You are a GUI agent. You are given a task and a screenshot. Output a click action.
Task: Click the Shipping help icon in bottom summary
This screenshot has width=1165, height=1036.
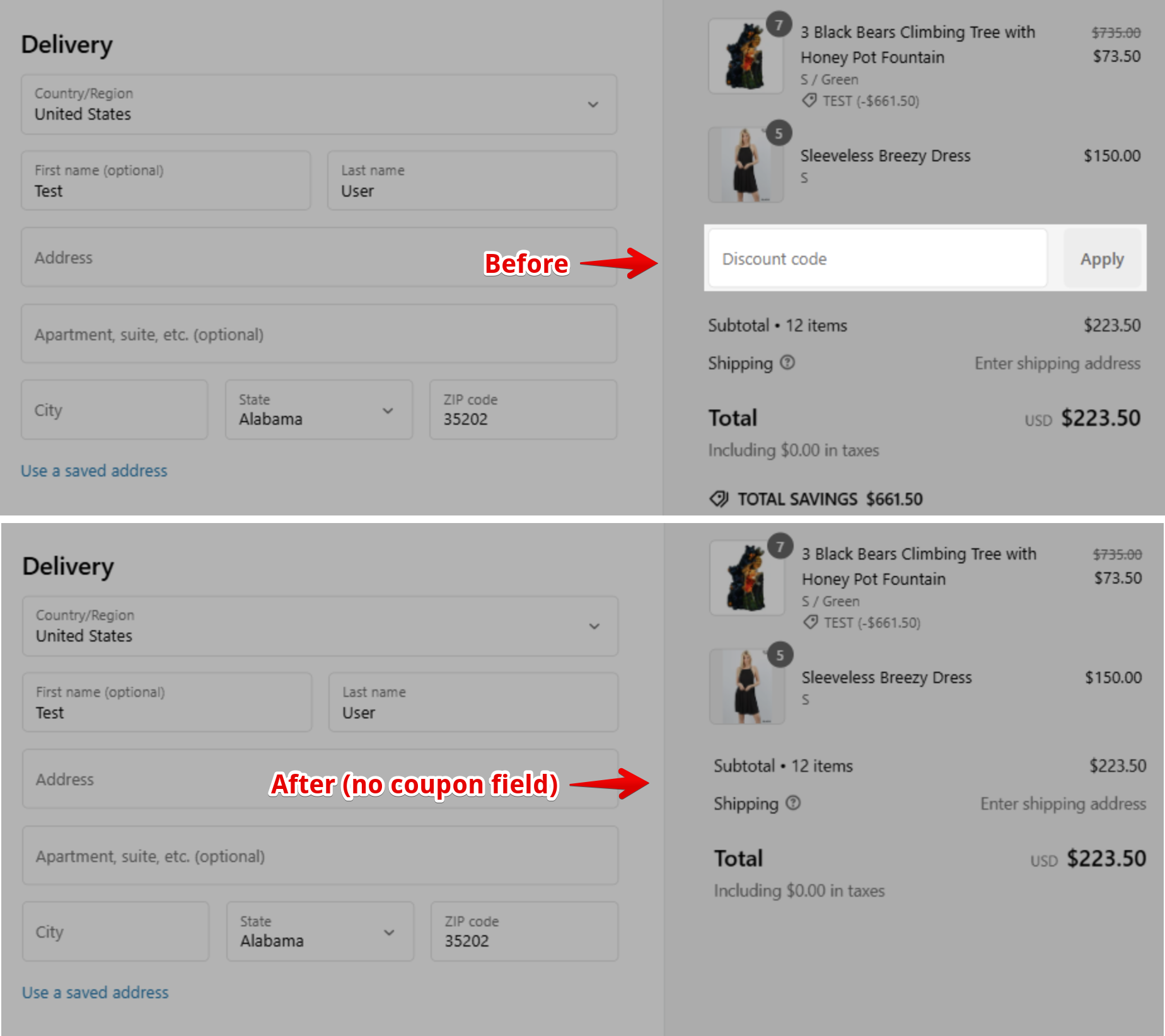793,803
